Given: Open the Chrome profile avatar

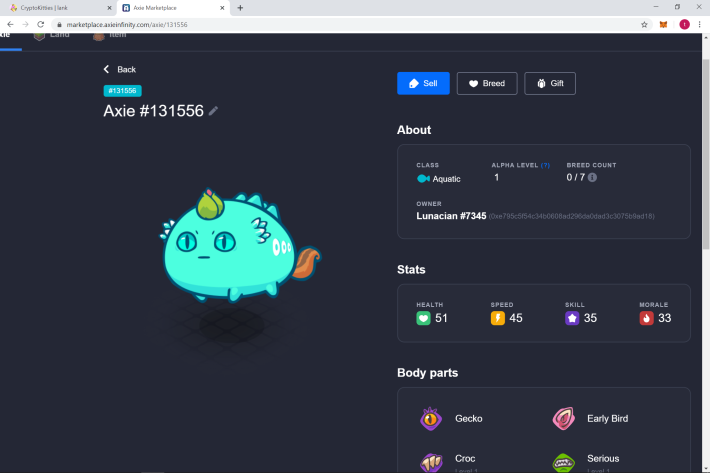Looking at the screenshot, I should (x=685, y=24).
